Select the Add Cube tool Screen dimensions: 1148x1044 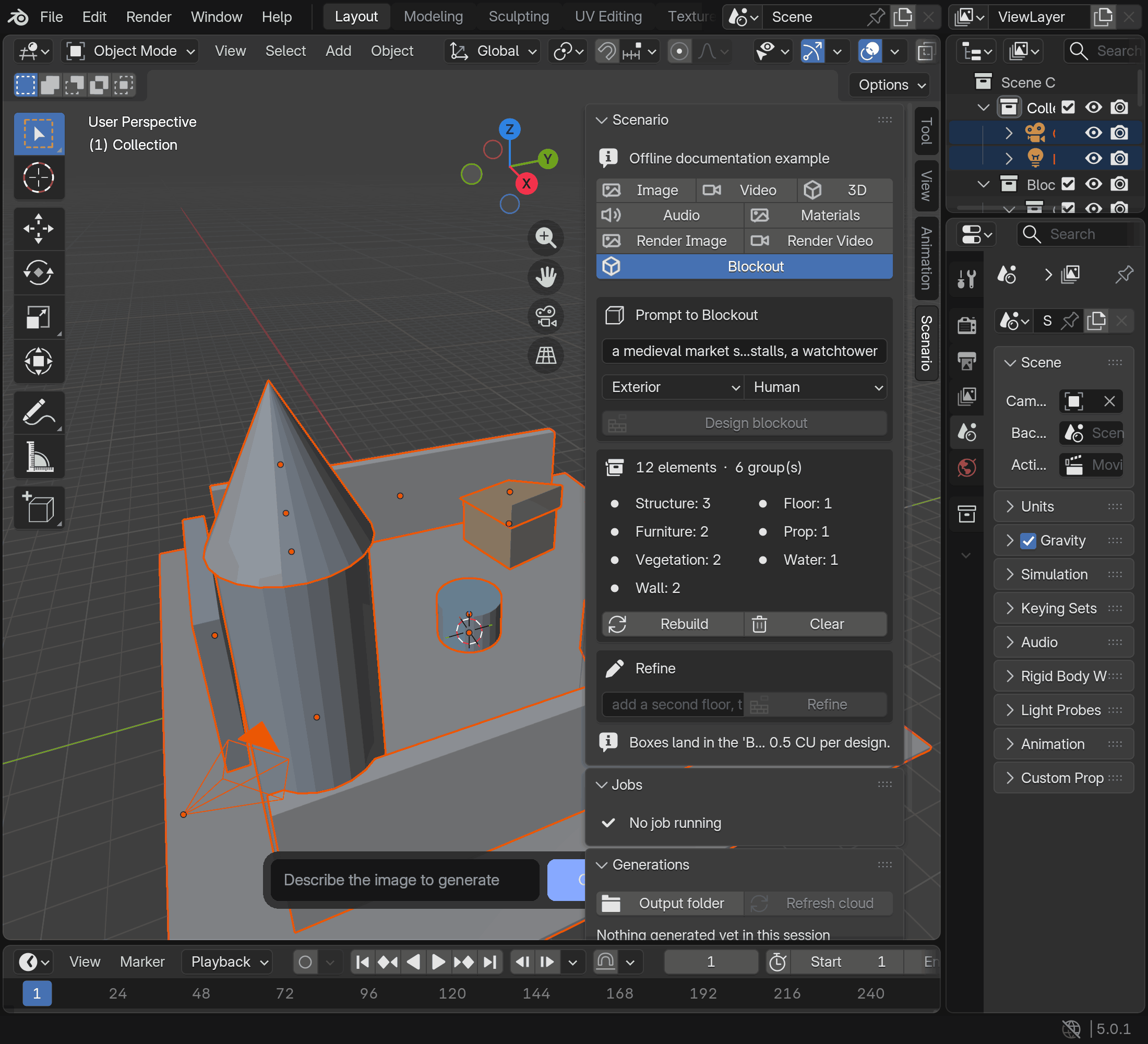[39, 508]
